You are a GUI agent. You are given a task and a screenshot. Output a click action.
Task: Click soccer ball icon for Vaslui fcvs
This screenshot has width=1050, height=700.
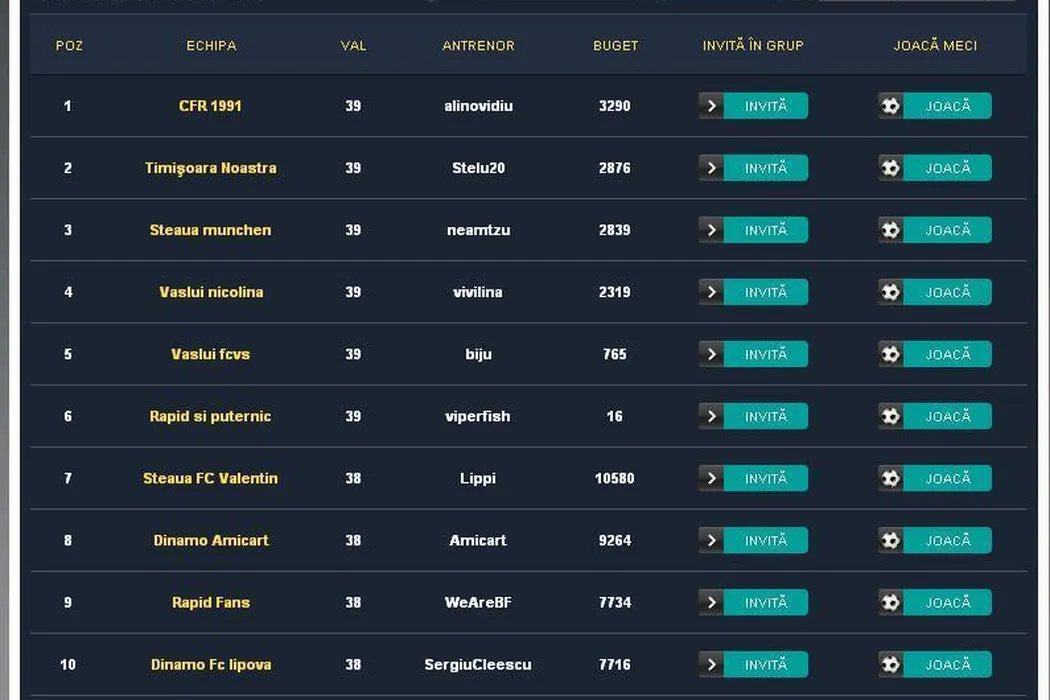pyautogui.click(x=890, y=354)
